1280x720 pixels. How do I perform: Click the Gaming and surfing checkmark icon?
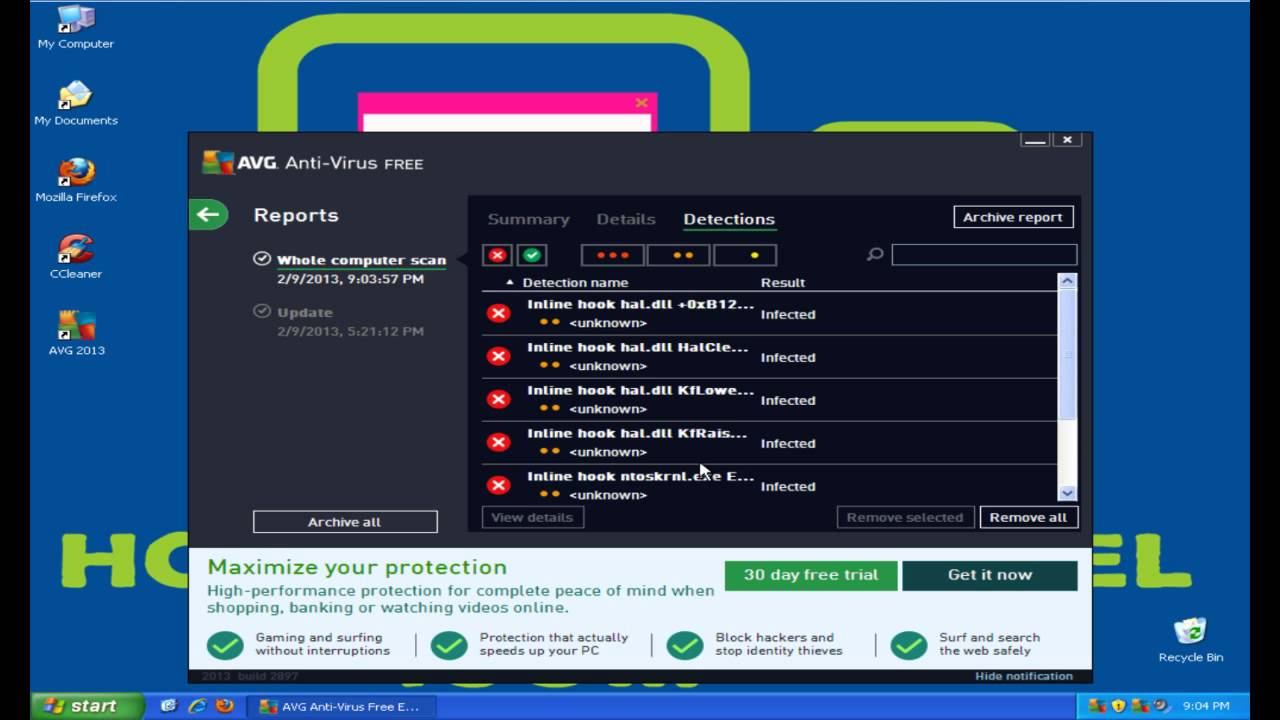pyautogui.click(x=225, y=645)
